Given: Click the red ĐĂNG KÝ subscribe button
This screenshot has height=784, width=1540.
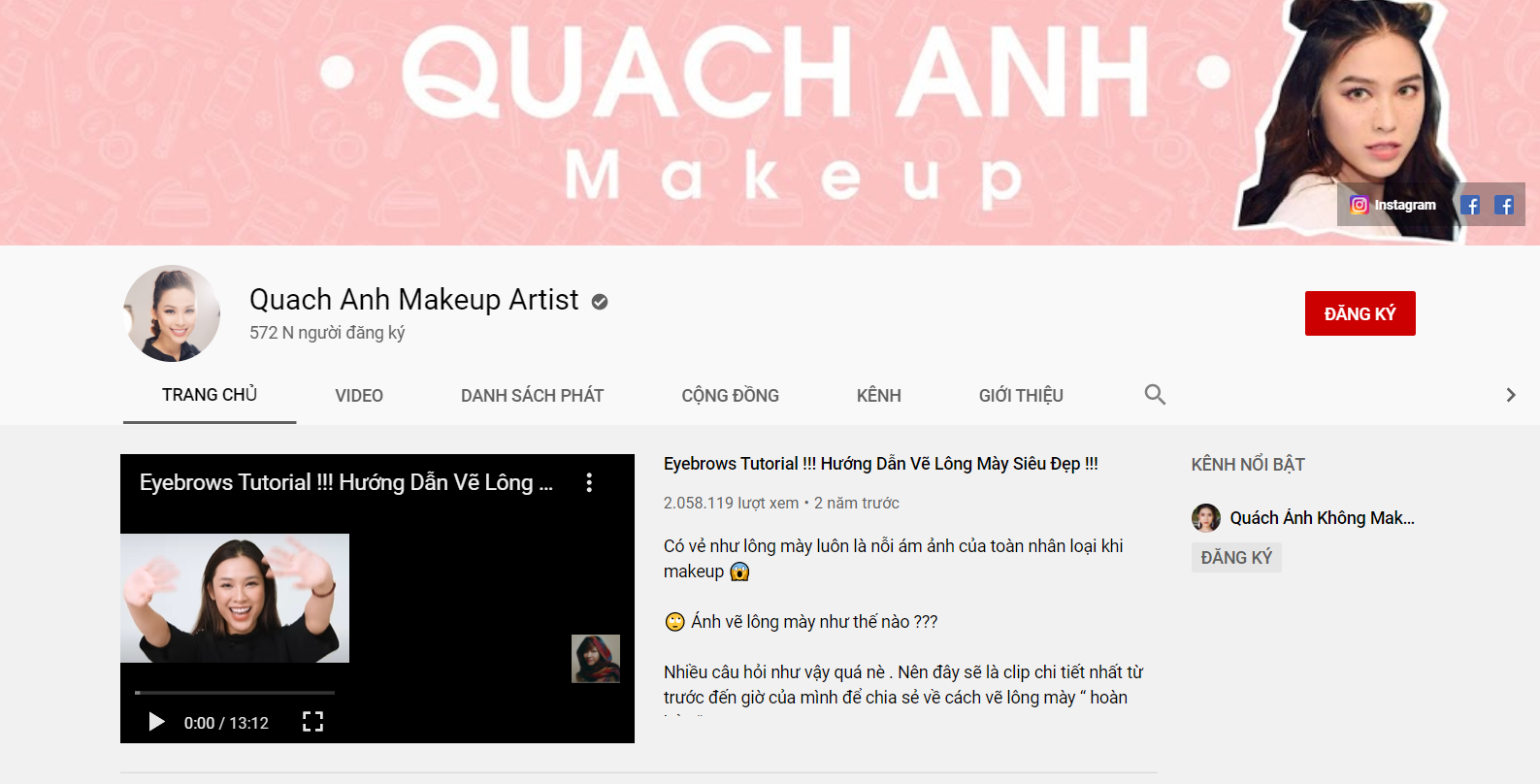Looking at the screenshot, I should coord(1360,313).
